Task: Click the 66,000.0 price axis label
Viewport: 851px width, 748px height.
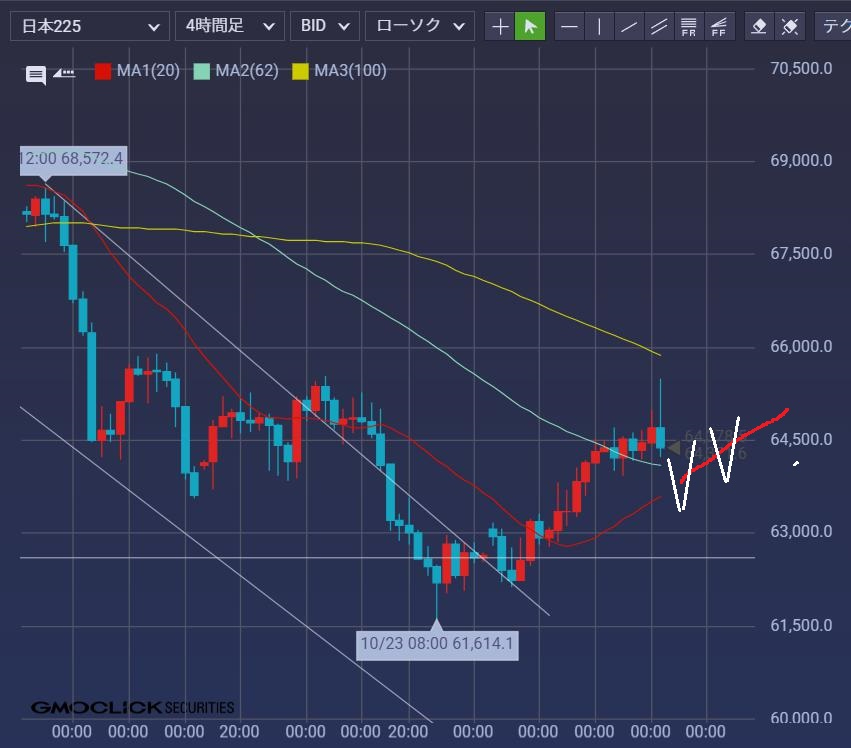Action: click(801, 346)
